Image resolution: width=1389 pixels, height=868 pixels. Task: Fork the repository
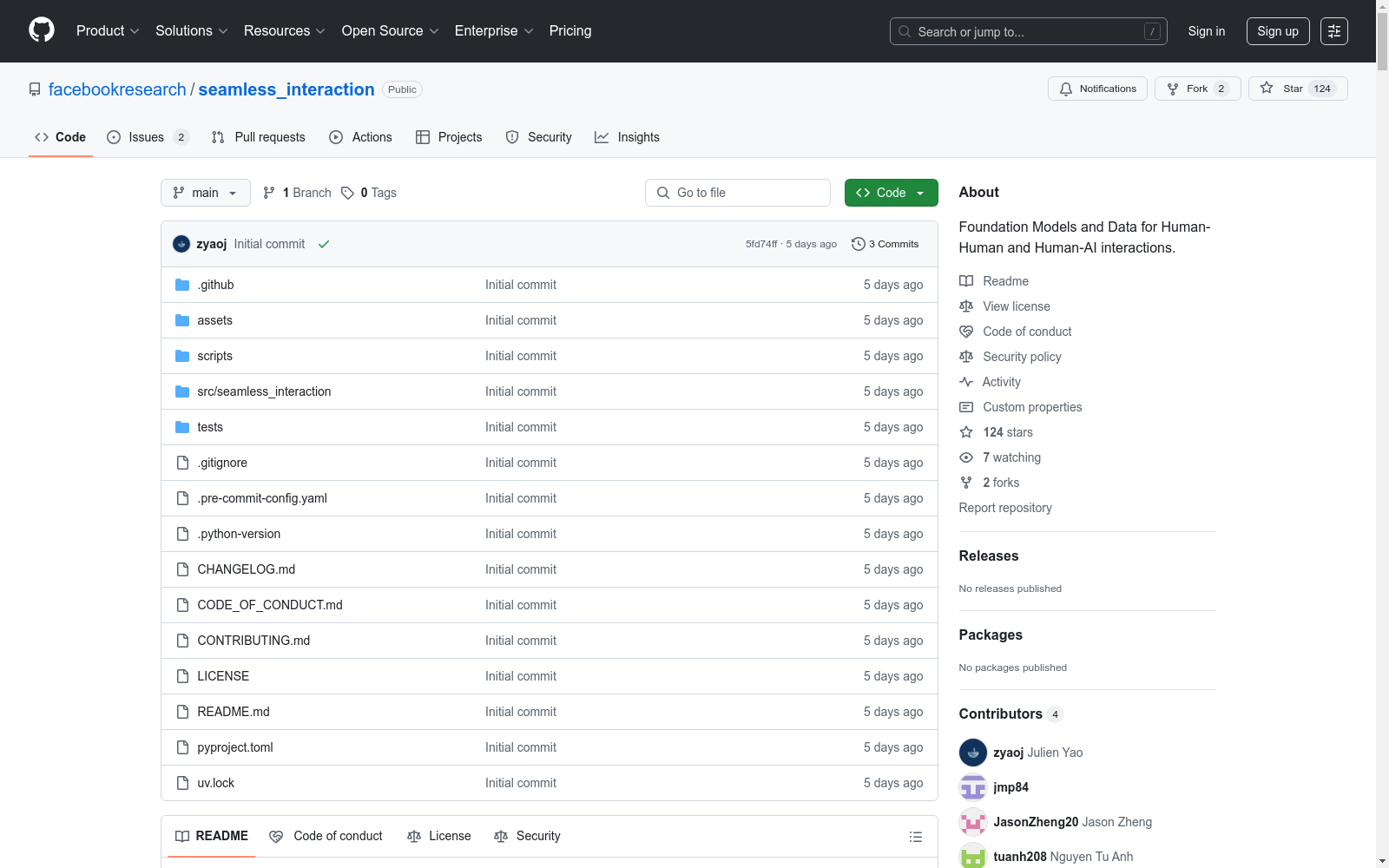tap(1197, 89)
